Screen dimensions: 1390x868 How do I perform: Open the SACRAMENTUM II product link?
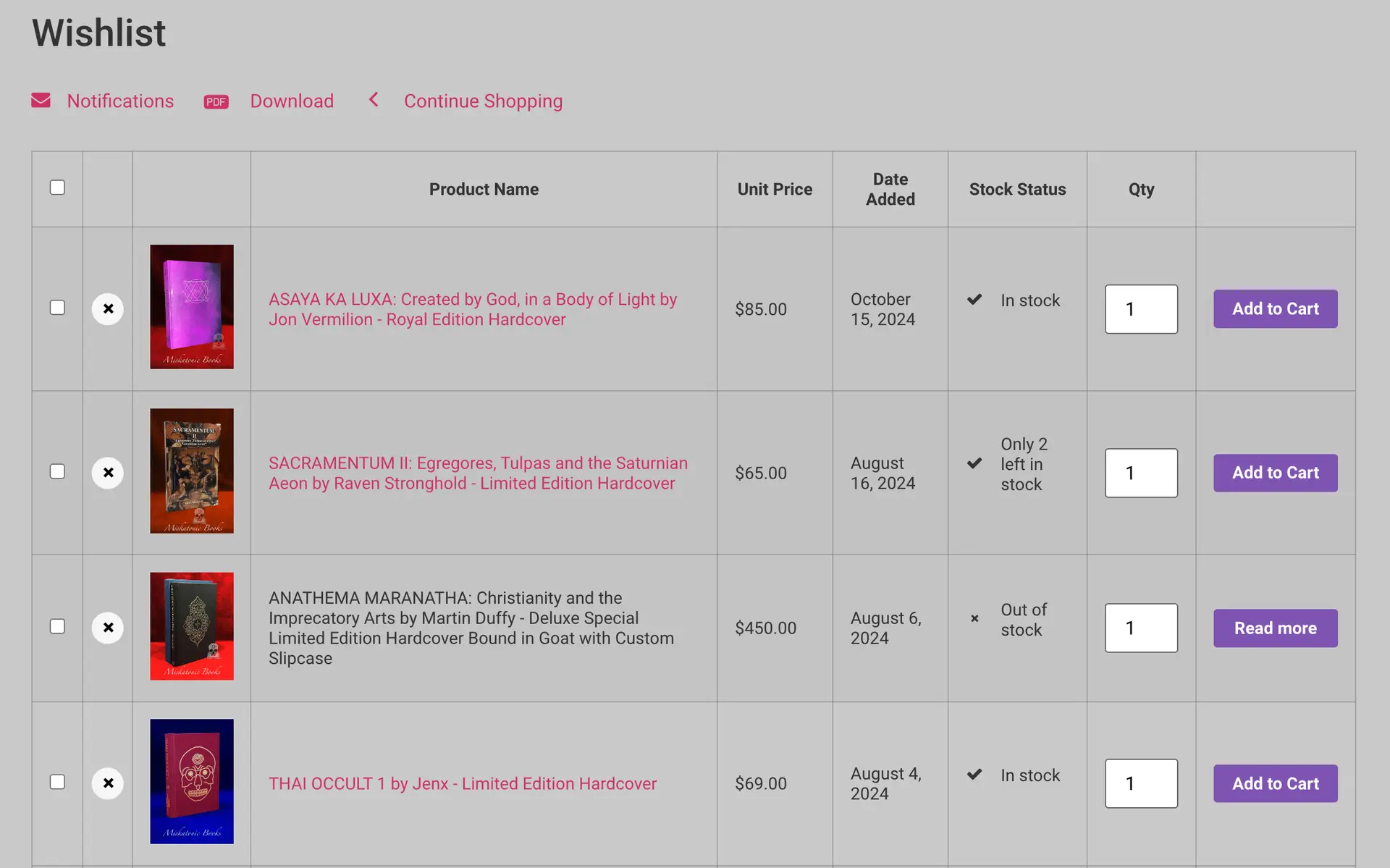click(x=478, y=473)
